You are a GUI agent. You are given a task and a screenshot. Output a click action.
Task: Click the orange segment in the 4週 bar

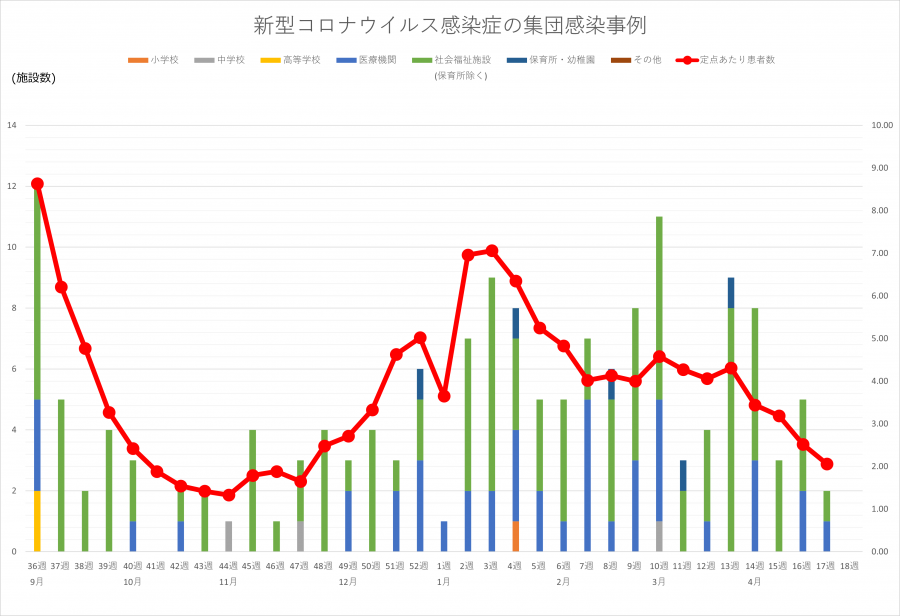tap(515, 536)
